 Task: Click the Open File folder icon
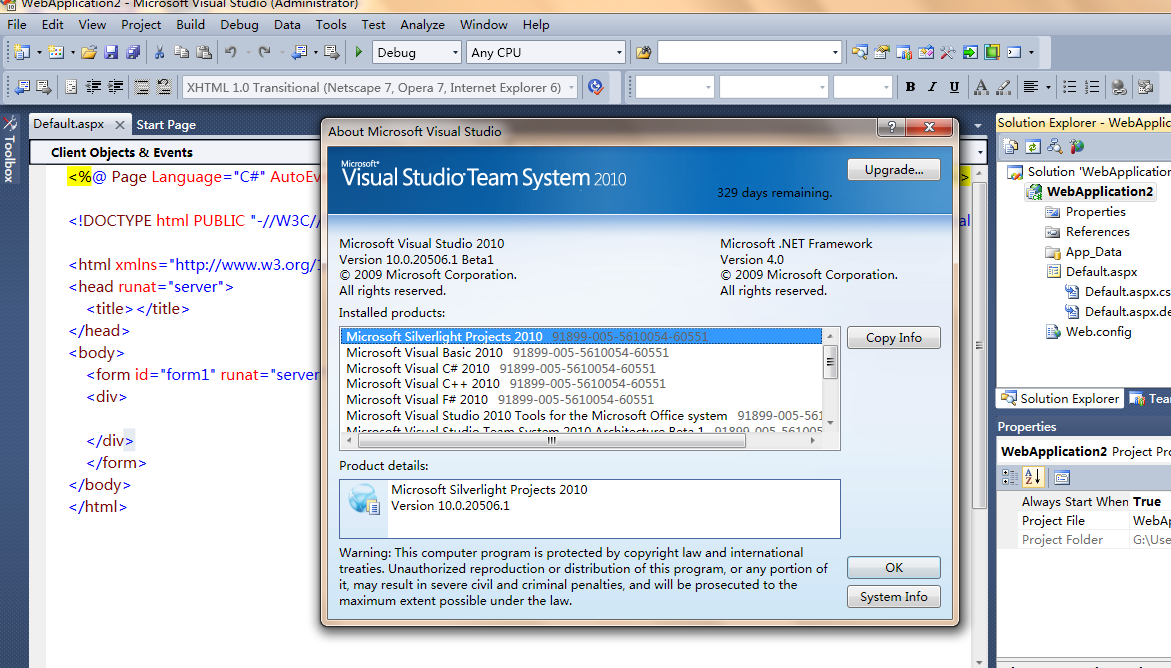point(89,52)
